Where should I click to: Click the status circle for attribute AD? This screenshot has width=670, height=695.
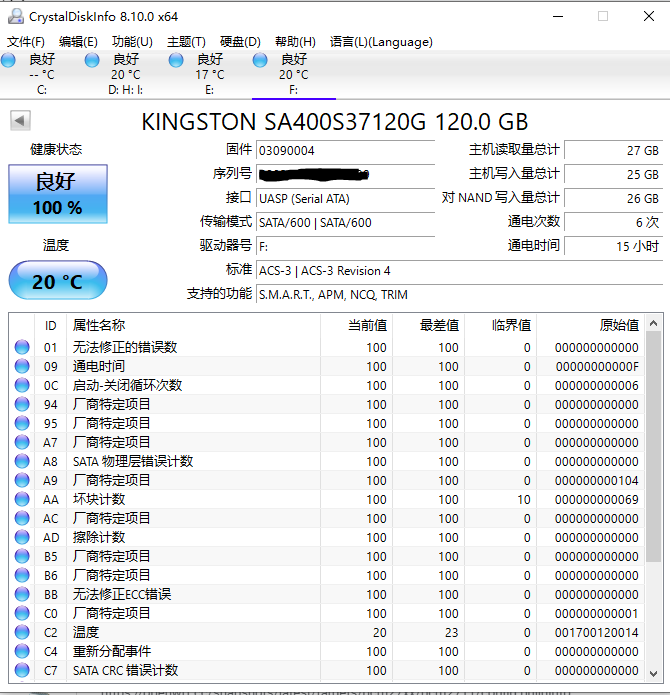tap(22, 537)
